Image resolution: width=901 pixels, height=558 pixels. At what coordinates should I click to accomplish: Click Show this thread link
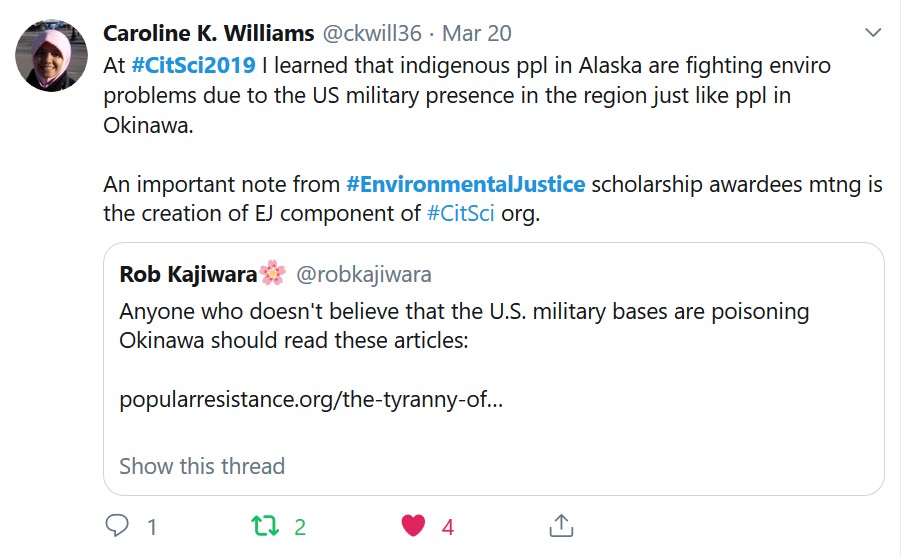[x=202, y=466]
